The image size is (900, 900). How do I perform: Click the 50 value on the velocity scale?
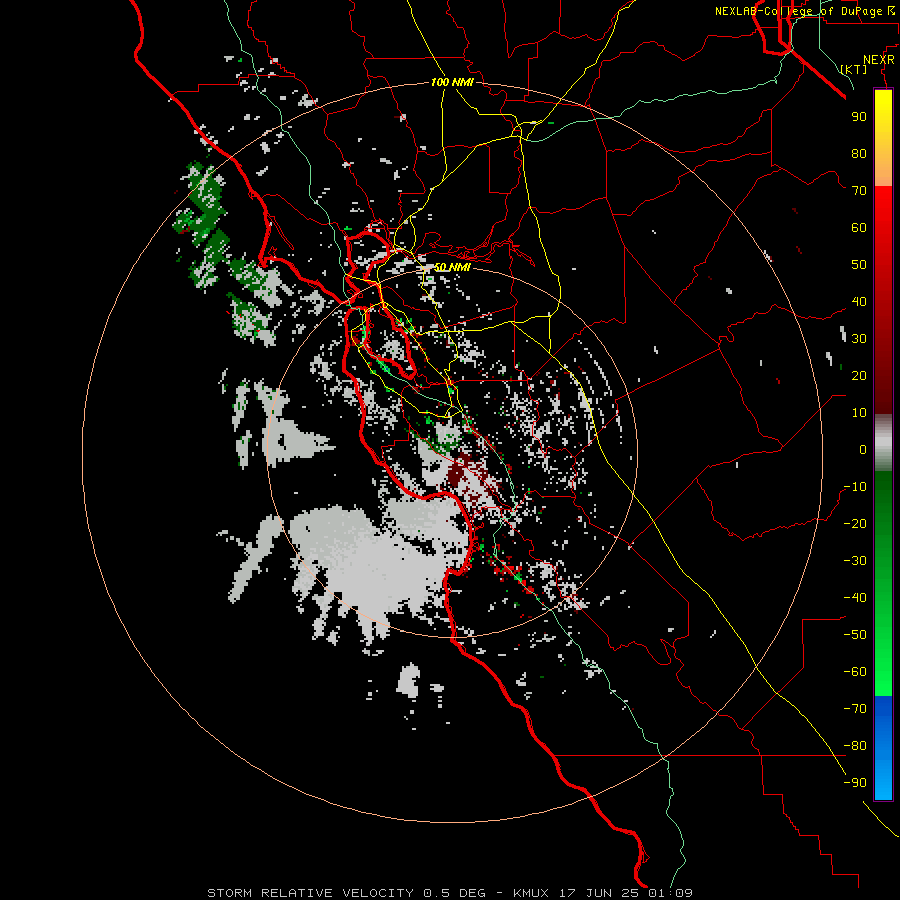859,265
